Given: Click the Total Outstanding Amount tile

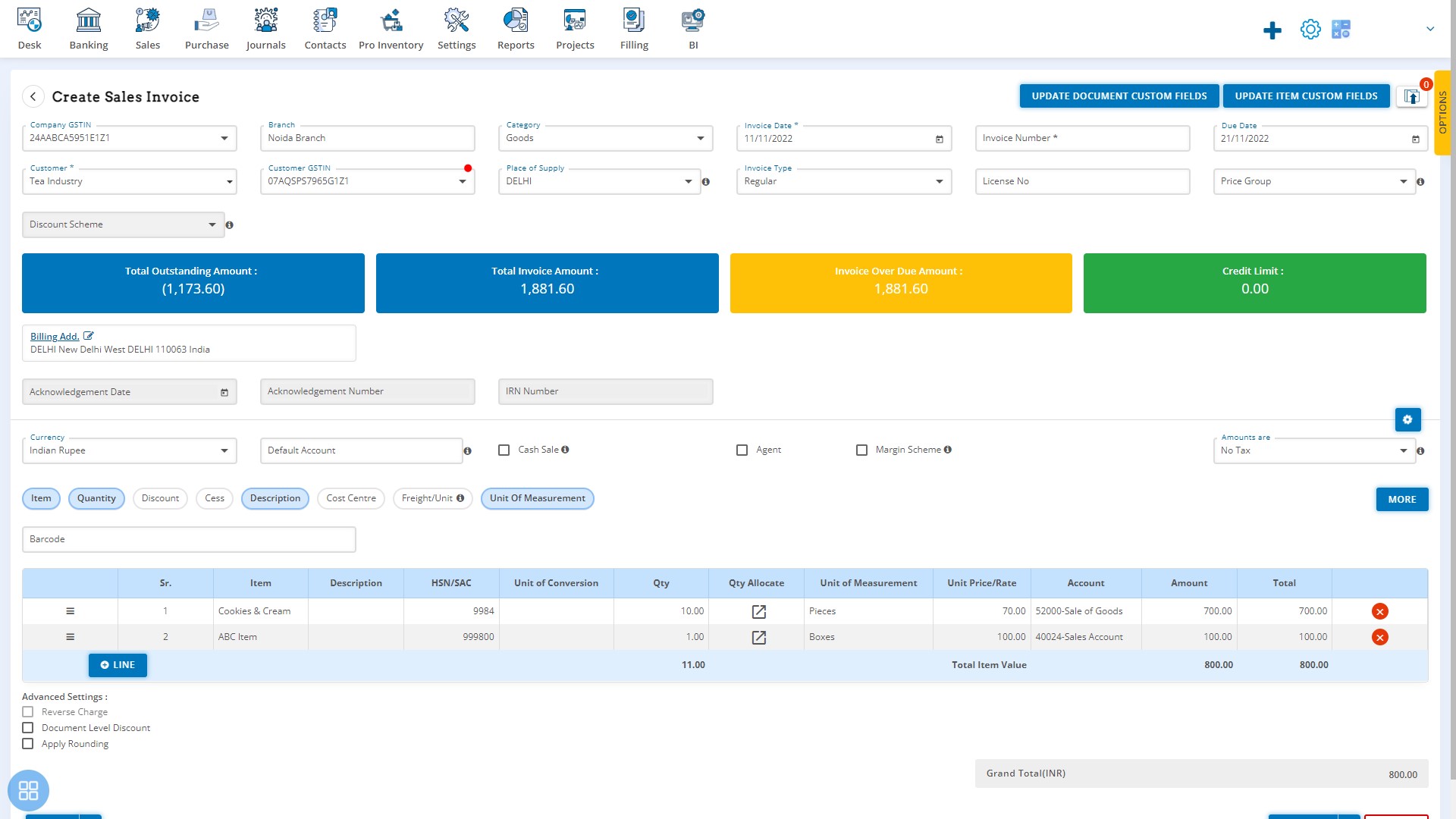Looking at the screenshot, I should click(x=193, y=284).
